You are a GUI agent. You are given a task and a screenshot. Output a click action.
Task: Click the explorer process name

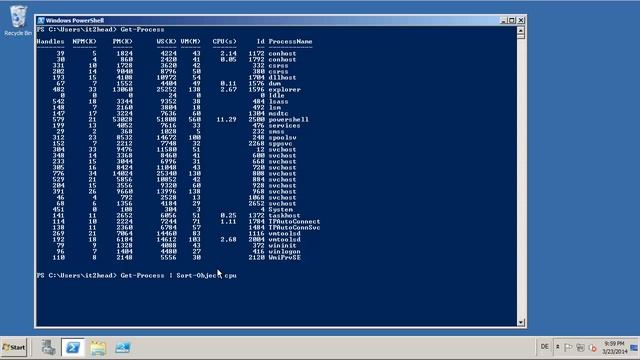(284, 89)
